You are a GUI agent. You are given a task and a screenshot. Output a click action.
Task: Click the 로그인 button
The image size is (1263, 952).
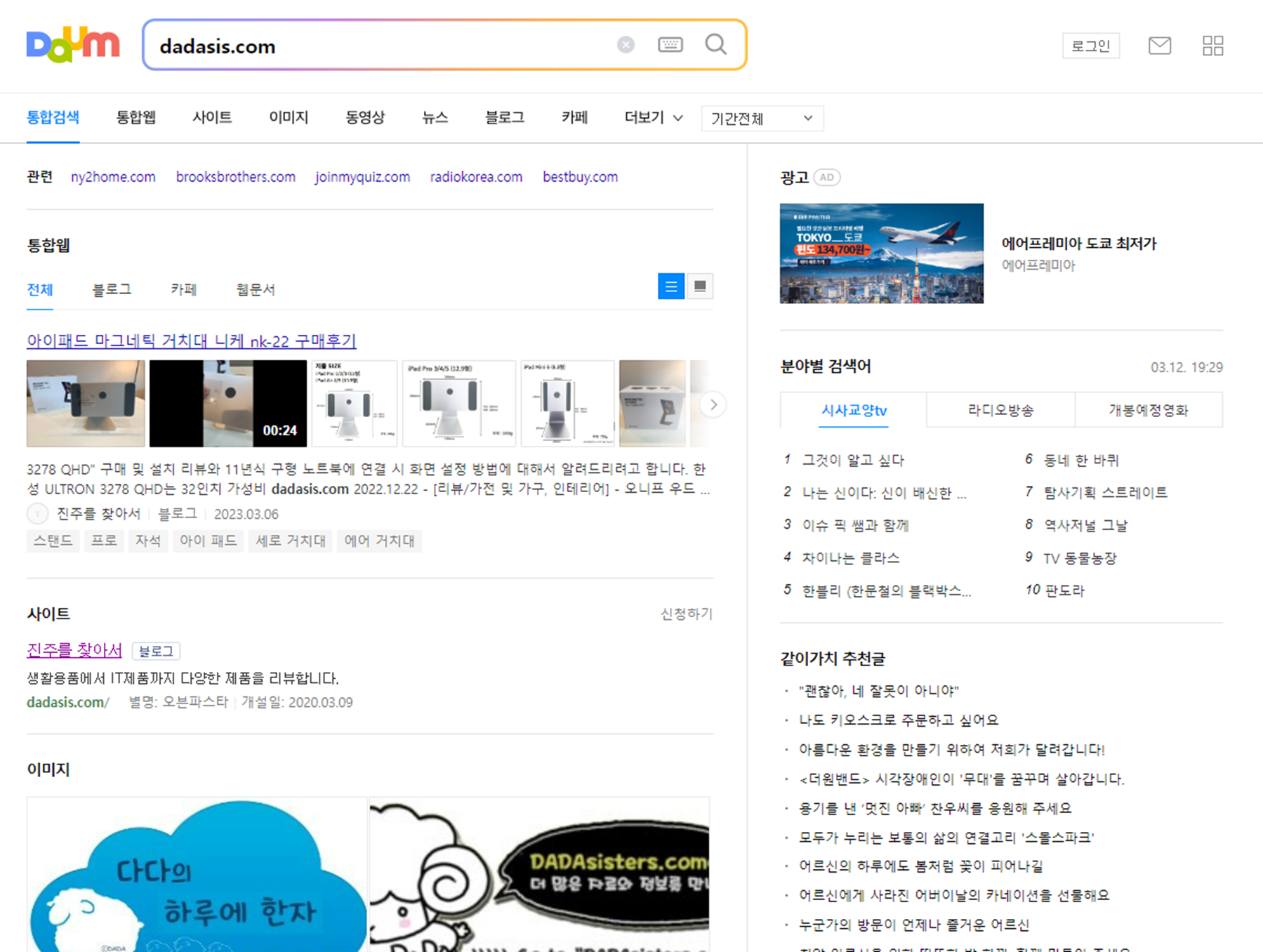coord(1091,46)
